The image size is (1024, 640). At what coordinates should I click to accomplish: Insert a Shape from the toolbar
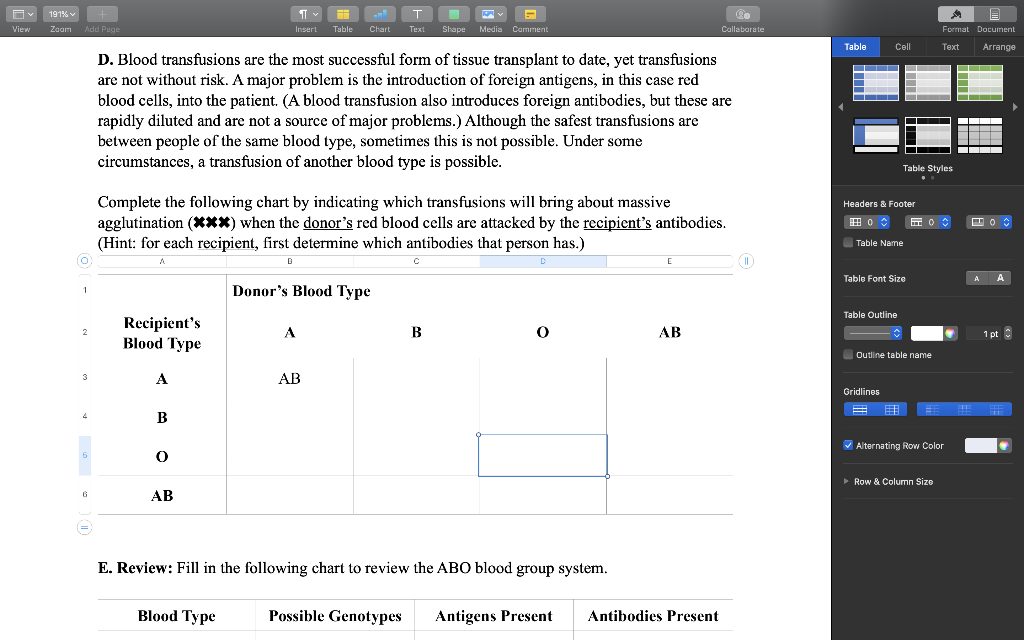(x=454, y=14)
